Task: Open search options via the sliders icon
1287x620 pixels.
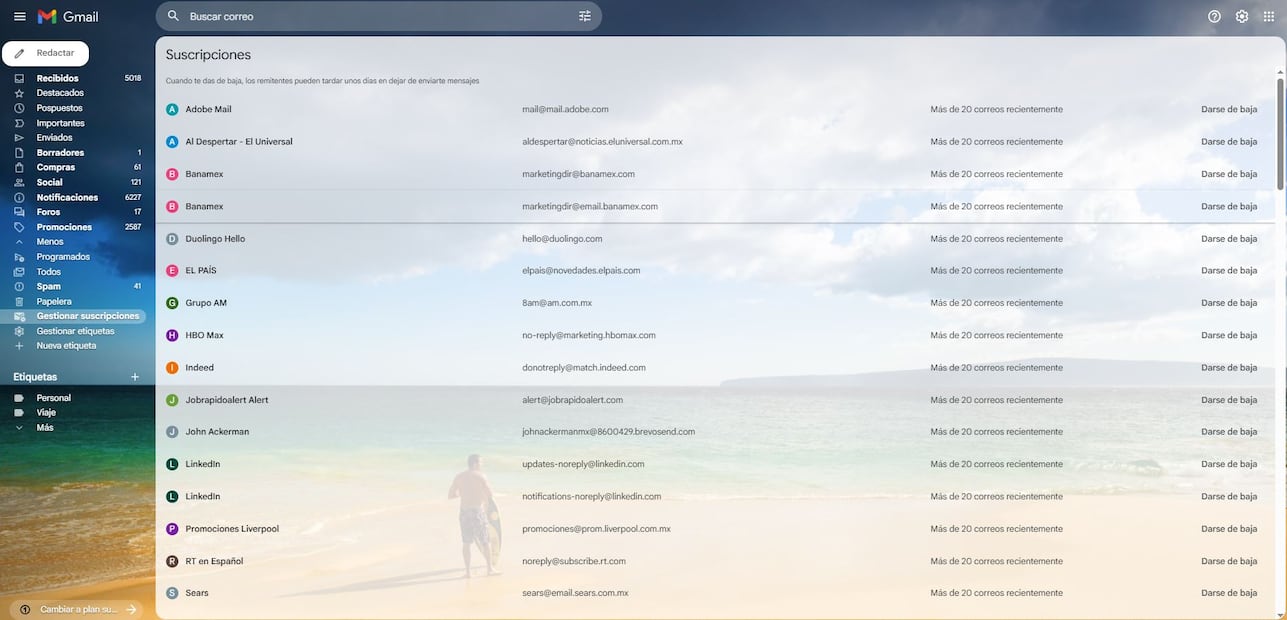Action: 584,15
